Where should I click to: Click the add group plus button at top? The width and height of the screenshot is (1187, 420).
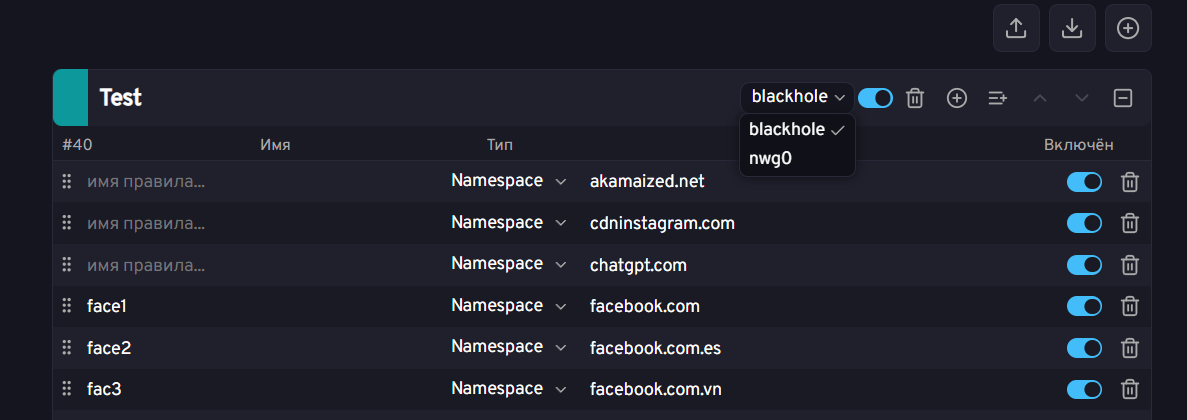pyautogui.click(x=1128, y=28)
